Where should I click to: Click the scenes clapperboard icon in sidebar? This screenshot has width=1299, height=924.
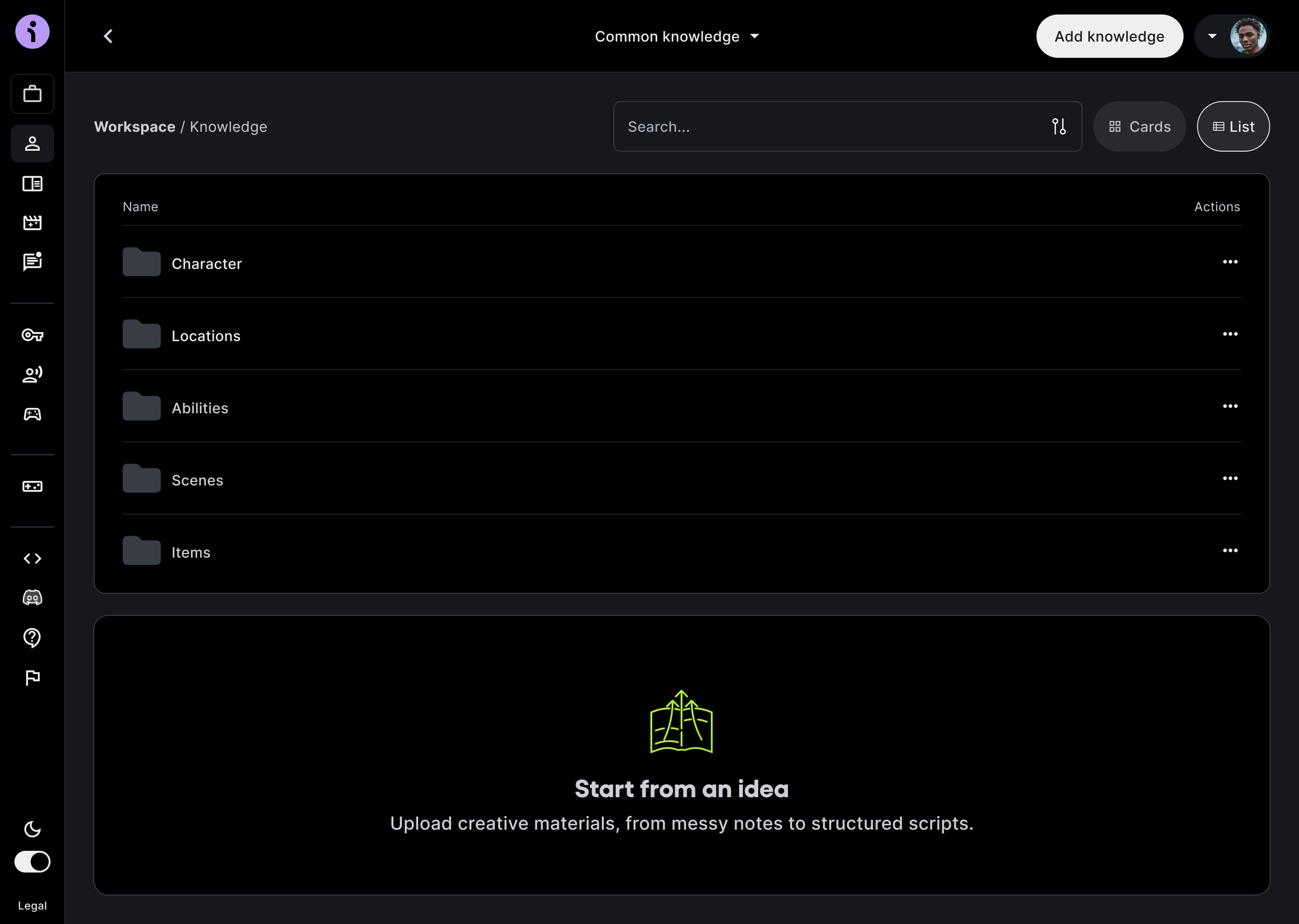[x=32, y=222]
